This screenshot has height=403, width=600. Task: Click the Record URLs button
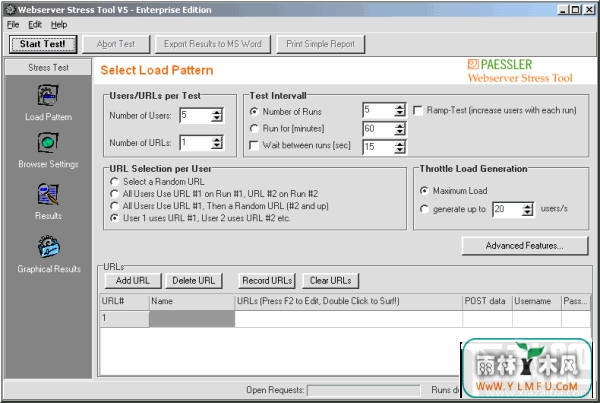(x=267, y=281)
